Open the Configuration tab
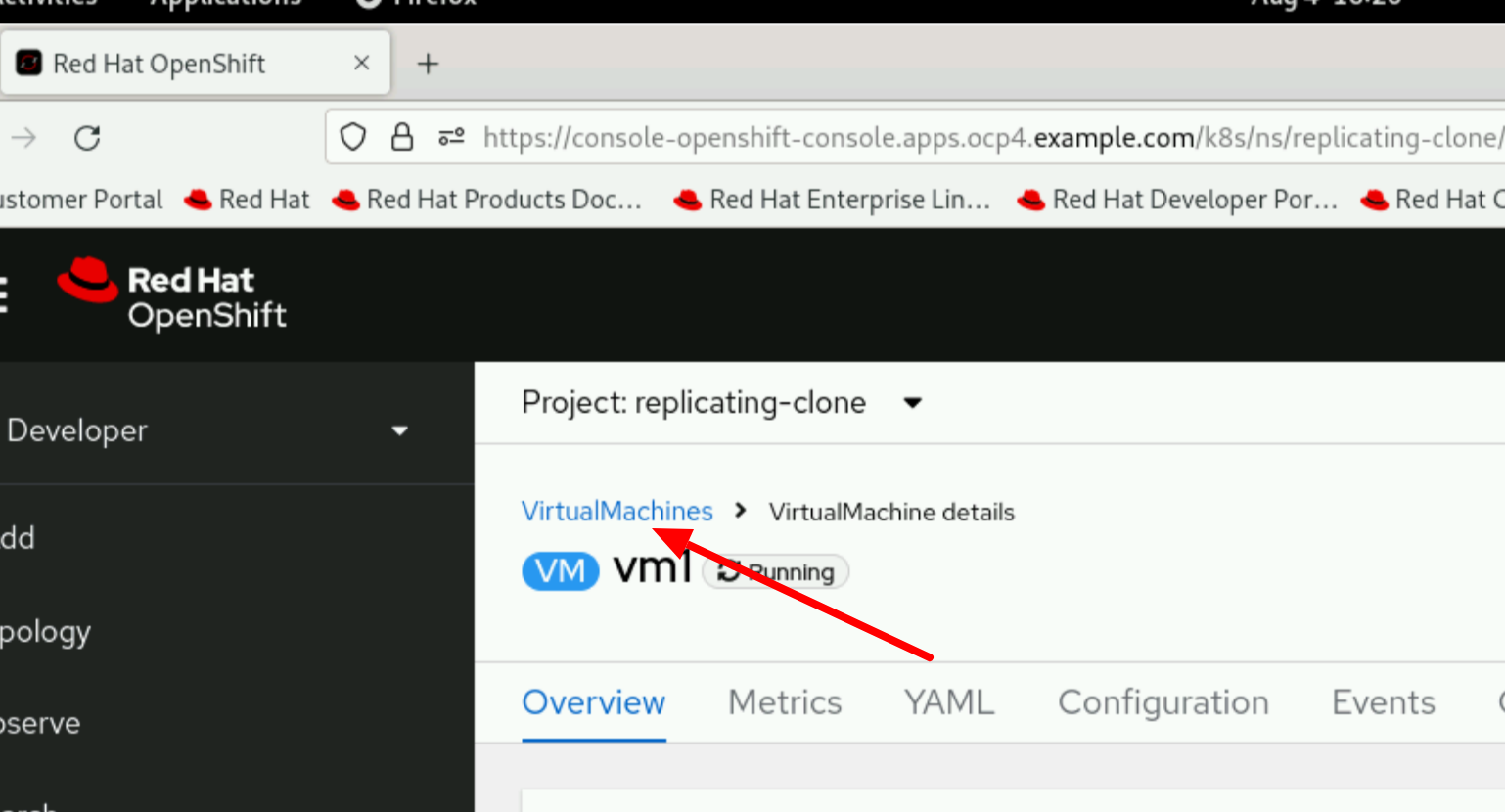The height and width of the screenshot is (812, 1505). point(1163,702)
